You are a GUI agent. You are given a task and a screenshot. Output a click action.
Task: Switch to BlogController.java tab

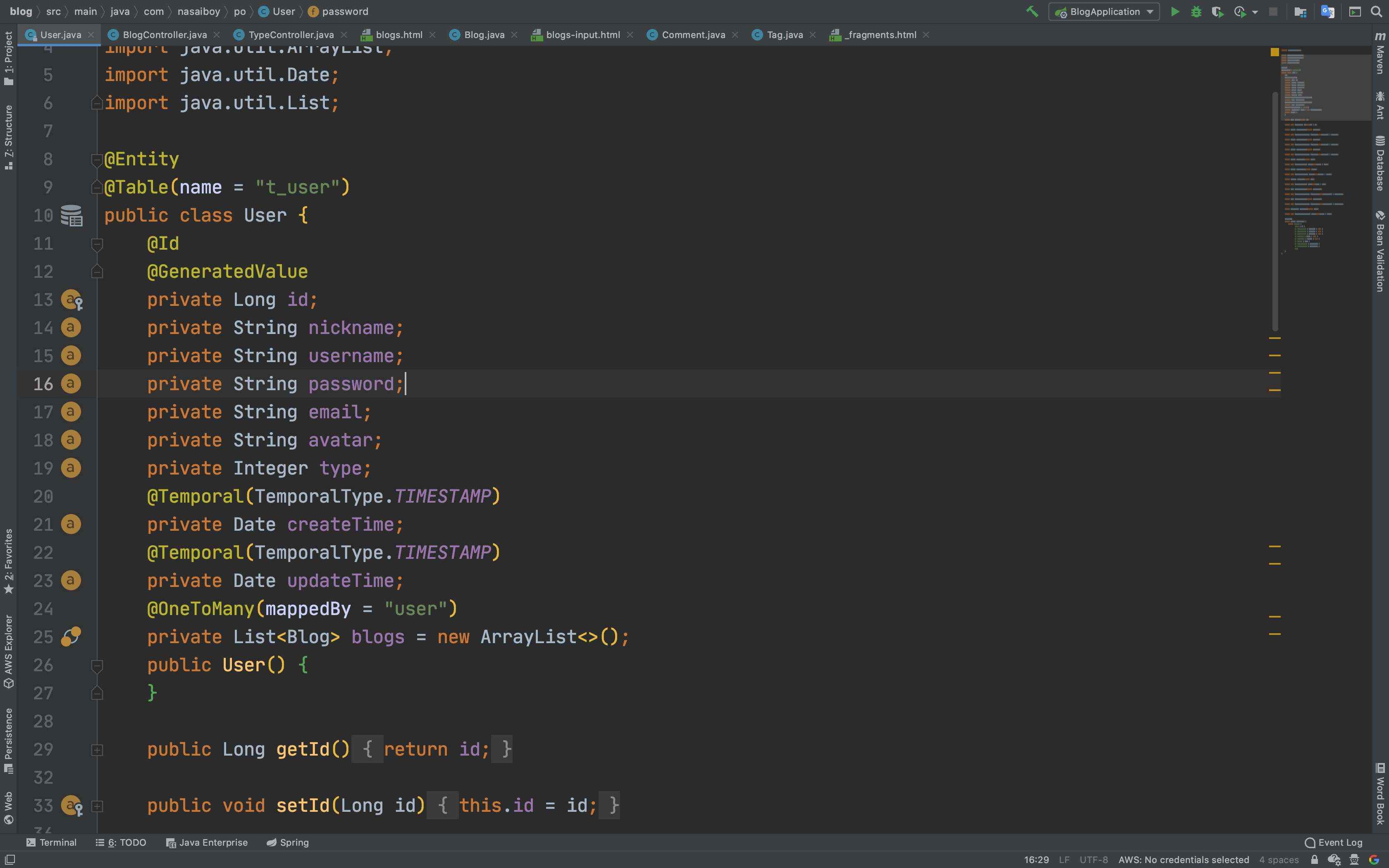(x=164, y=35)
